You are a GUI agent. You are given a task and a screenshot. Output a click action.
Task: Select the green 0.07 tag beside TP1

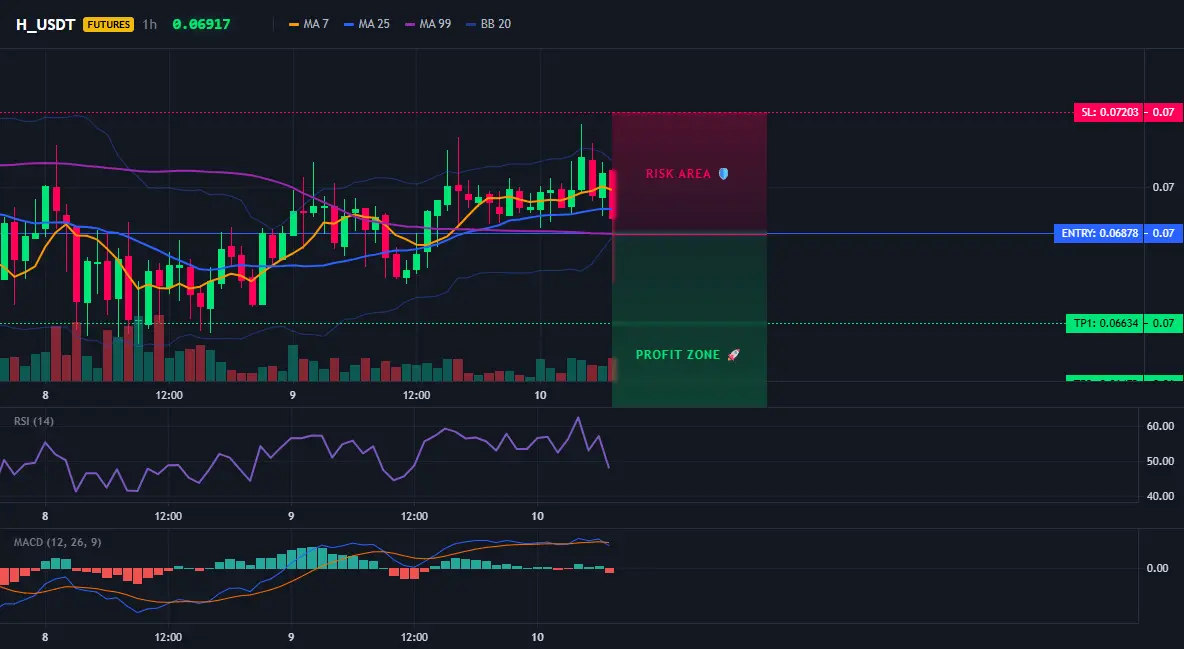tap(1163, 323)
